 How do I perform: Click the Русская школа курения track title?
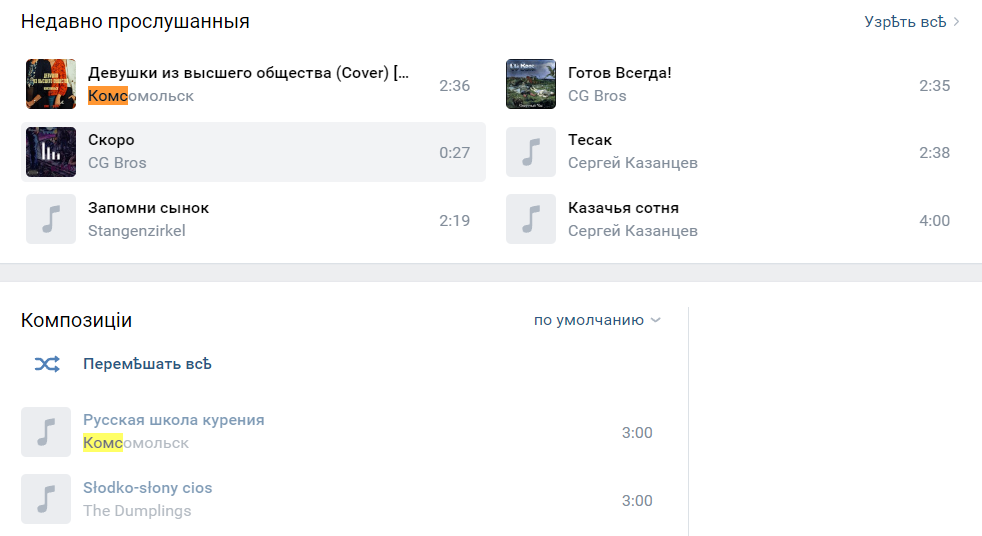(x=174, y=420)
